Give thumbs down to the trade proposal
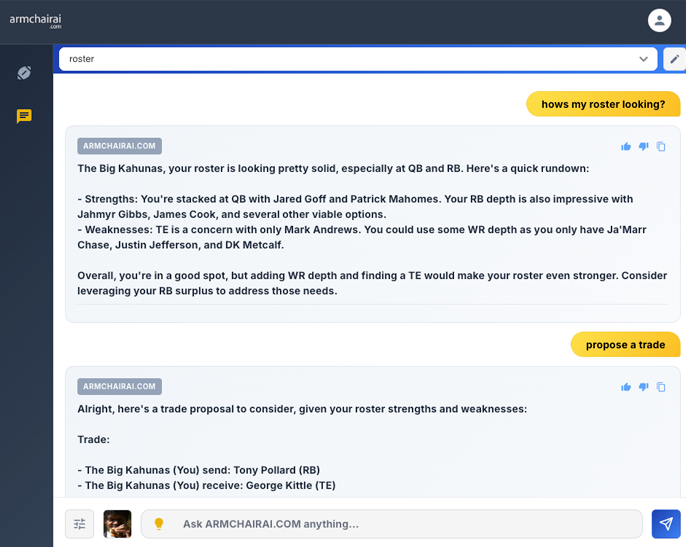The height and width of the screenshot is (548, 686). (643, 387)
